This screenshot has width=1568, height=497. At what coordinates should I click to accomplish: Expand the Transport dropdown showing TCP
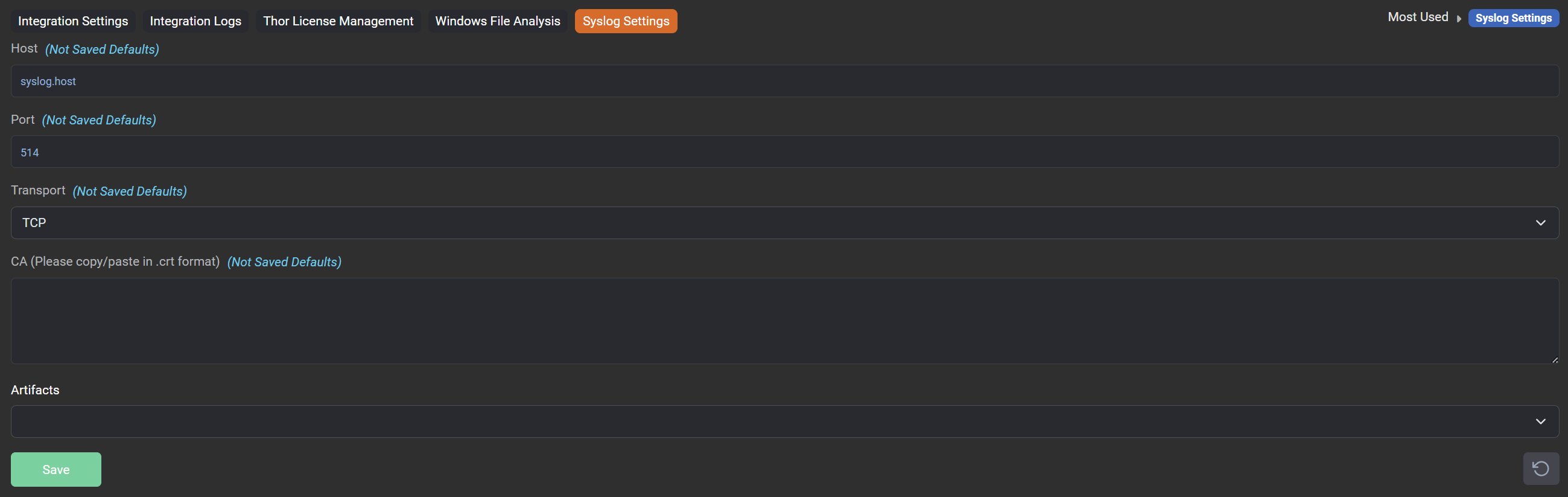pos(784,223)
